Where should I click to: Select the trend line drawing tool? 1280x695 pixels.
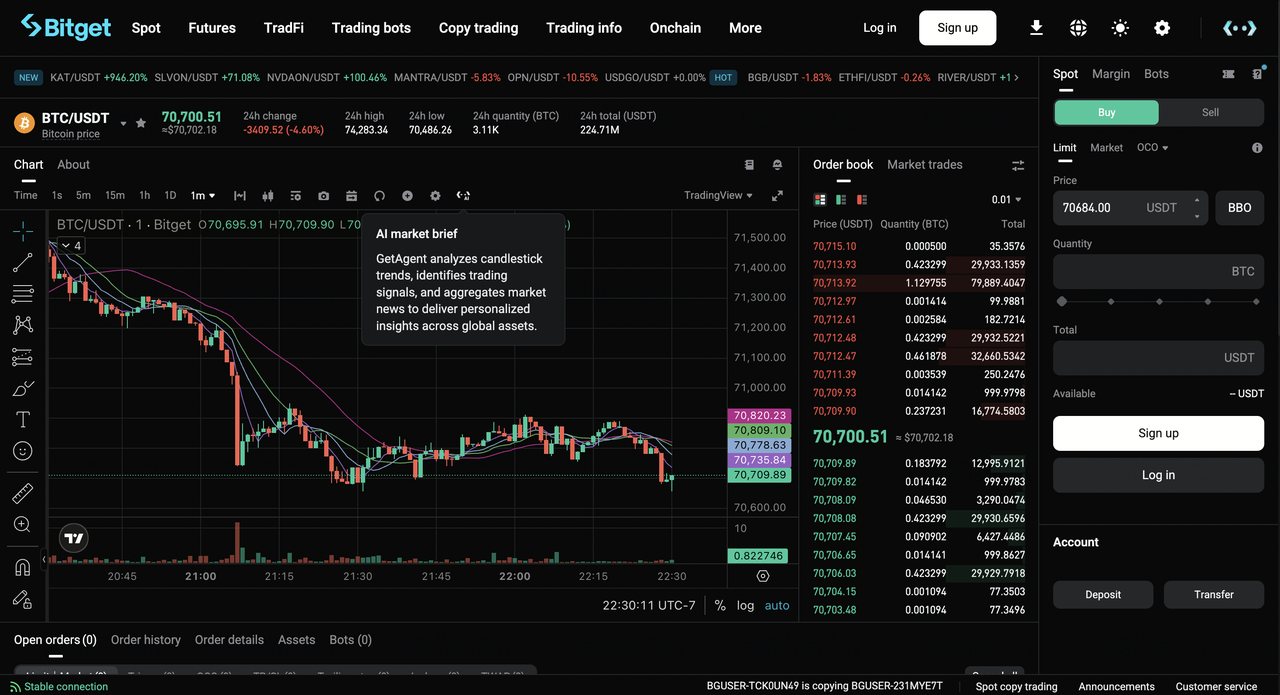pos(22,263)
